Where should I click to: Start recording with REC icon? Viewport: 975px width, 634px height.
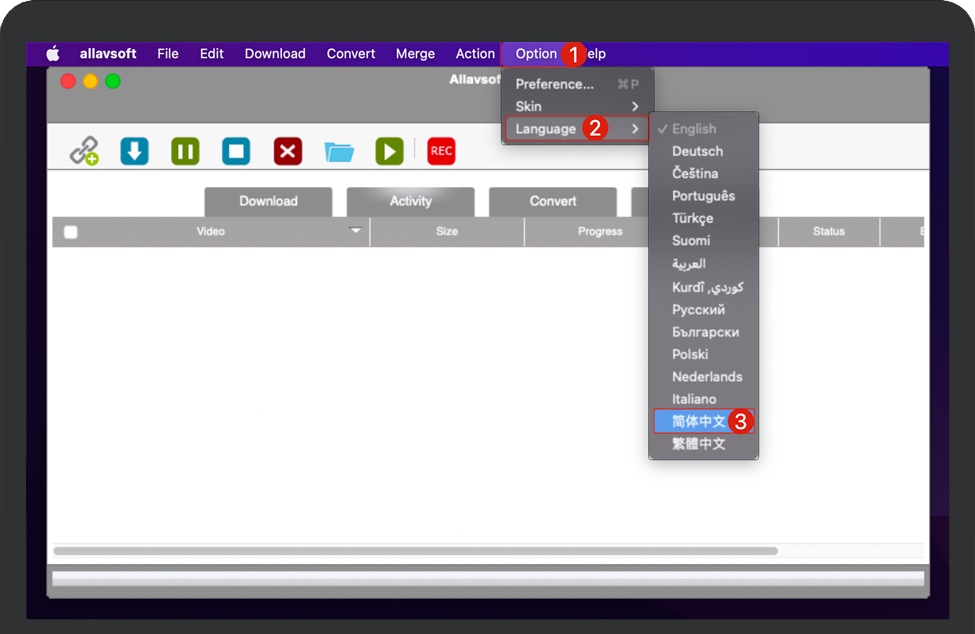tap(441, 151)
